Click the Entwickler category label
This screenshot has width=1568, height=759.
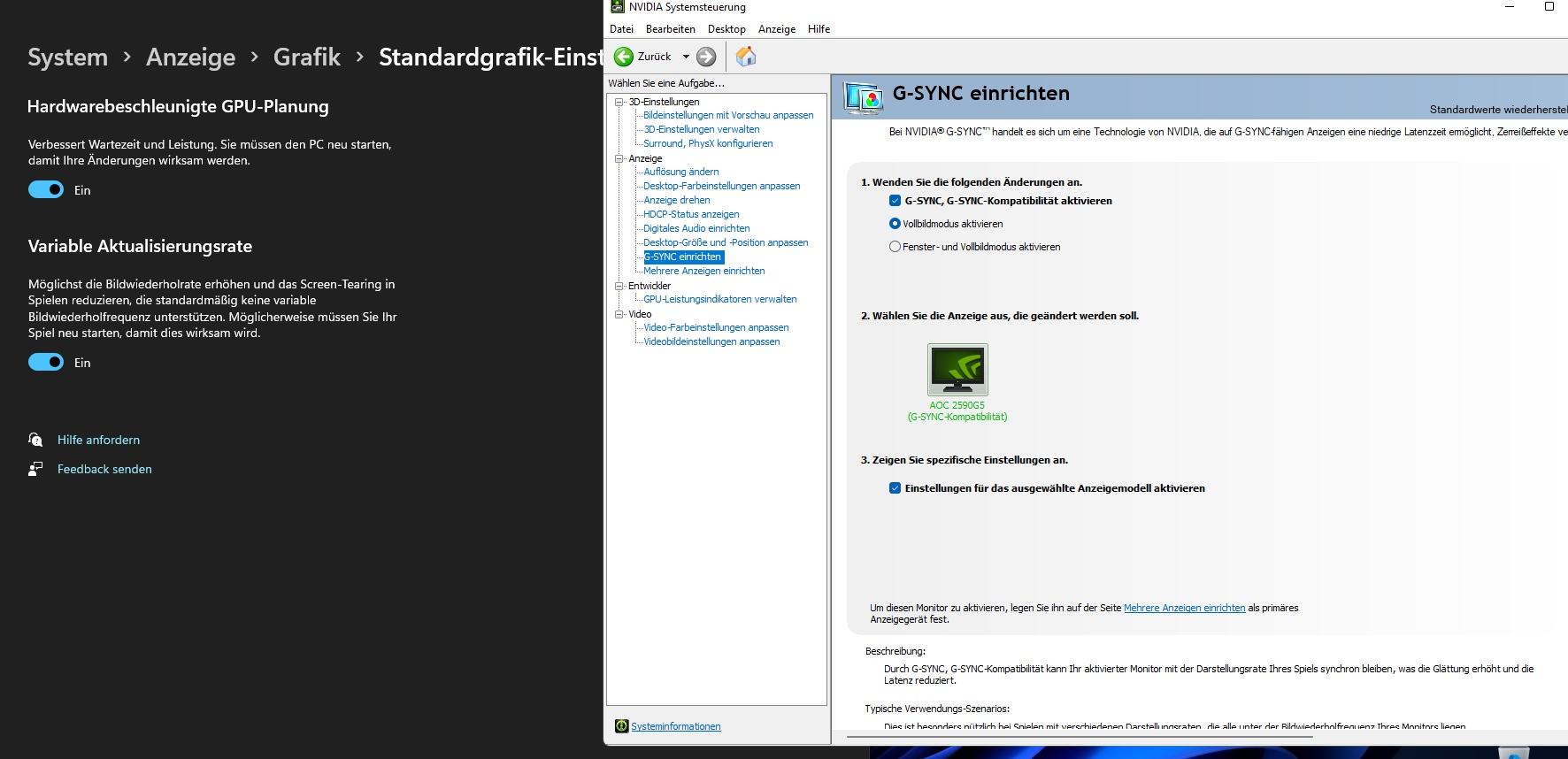(649, 286)
